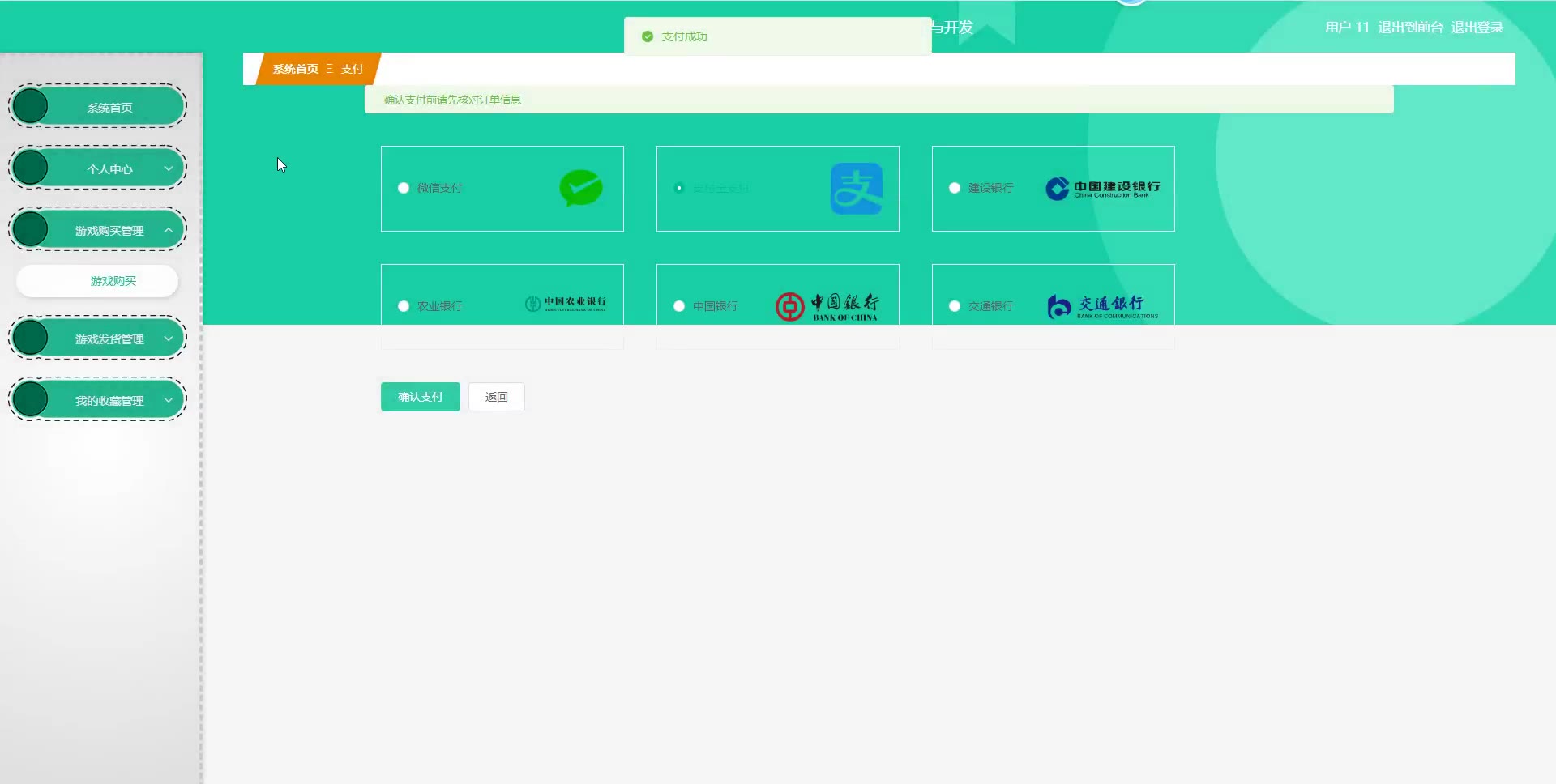This screenshot has height=784, width=1556.
Task: Click the Bank of Communications logo
Action: [x=1102, y=306]
